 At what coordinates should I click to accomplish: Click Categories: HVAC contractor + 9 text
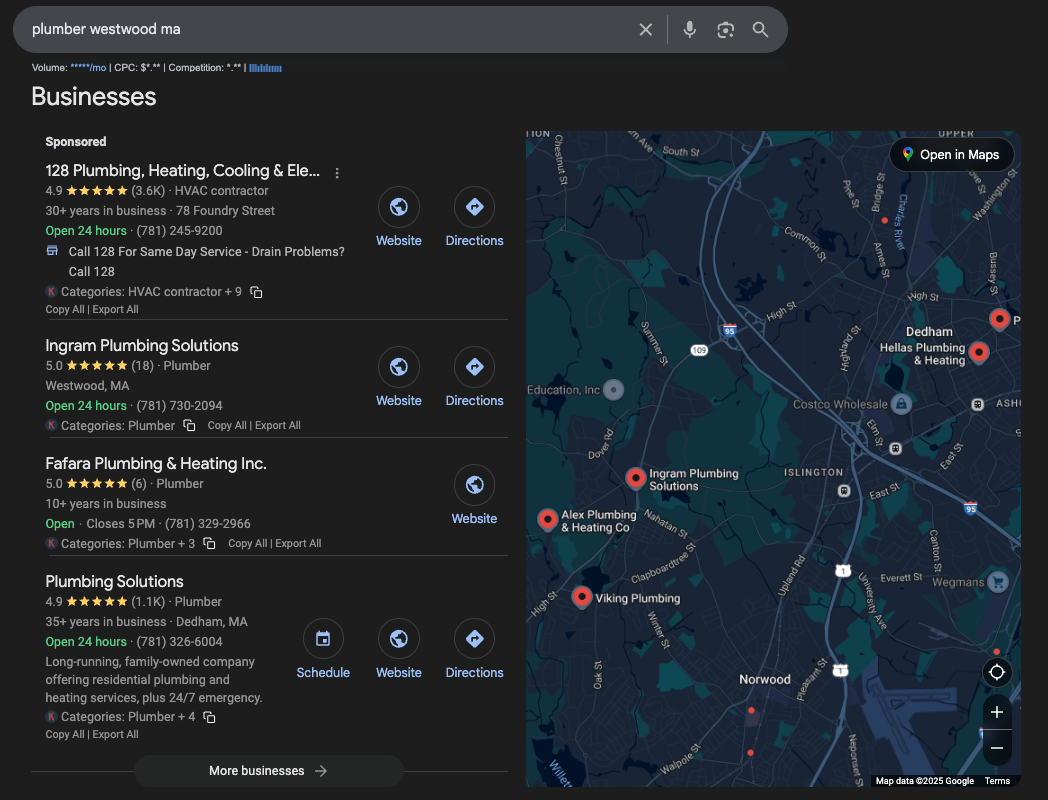click(x=151, y=292)
